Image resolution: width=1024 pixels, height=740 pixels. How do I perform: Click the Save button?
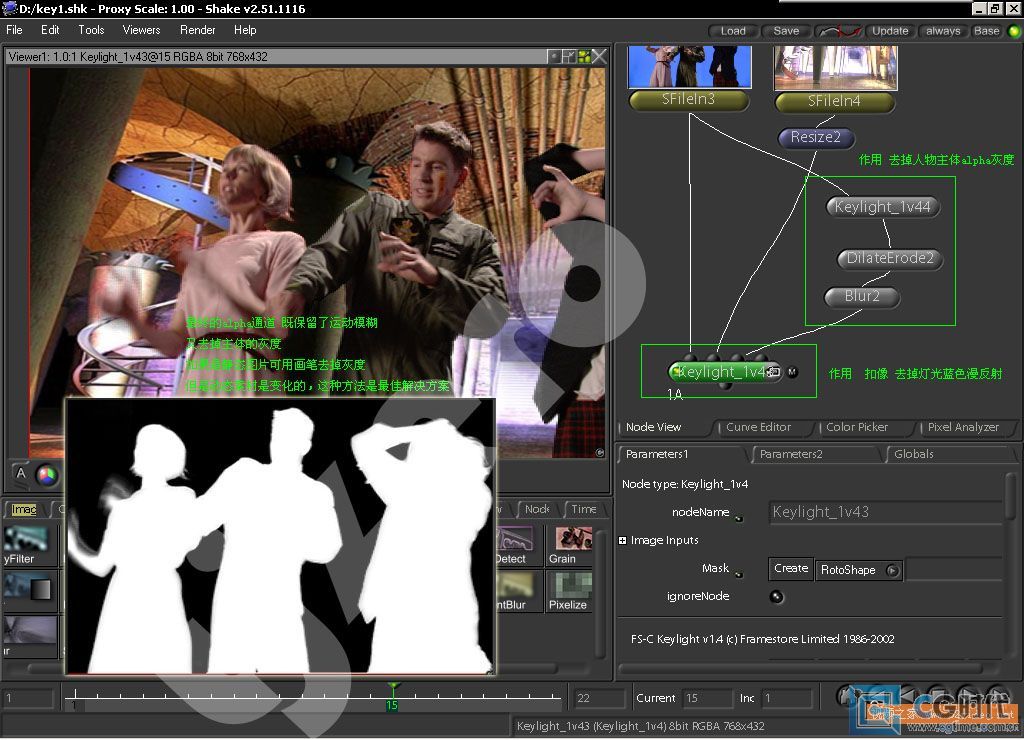(786, 31)
